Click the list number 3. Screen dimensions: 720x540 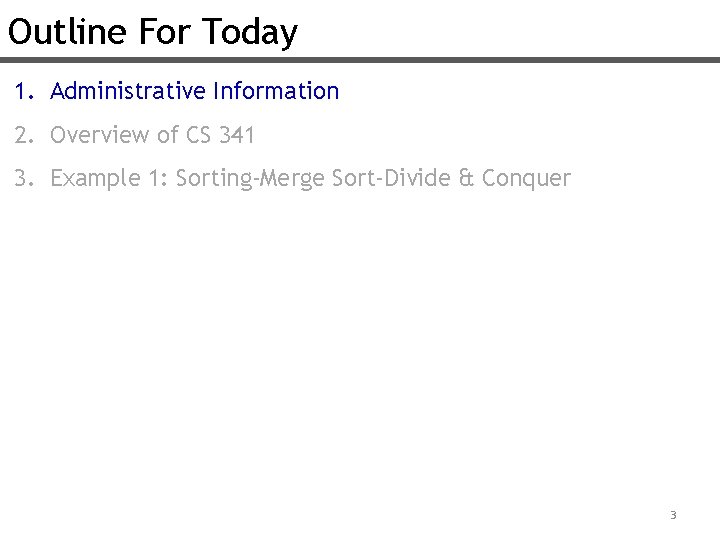point(24,178)
